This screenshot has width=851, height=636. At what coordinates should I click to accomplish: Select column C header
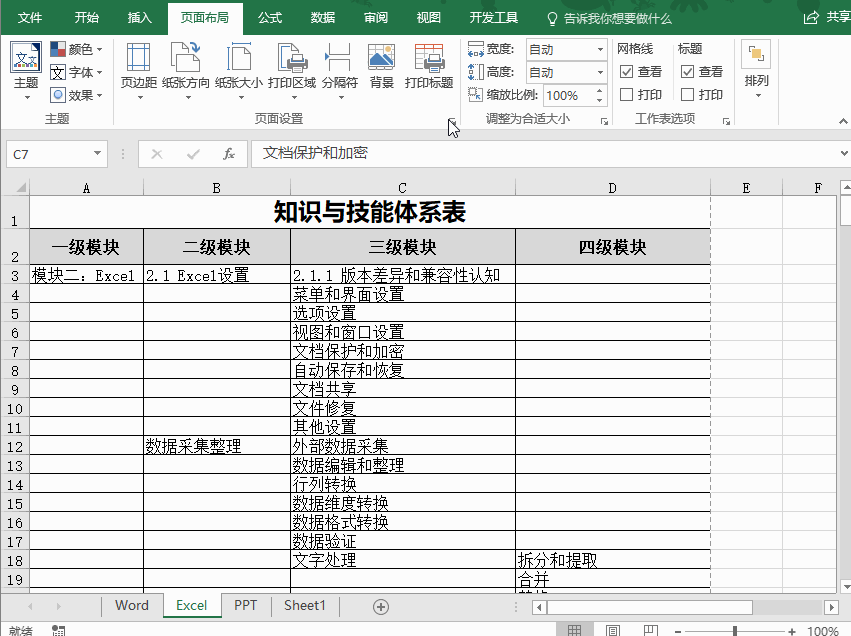402,188
